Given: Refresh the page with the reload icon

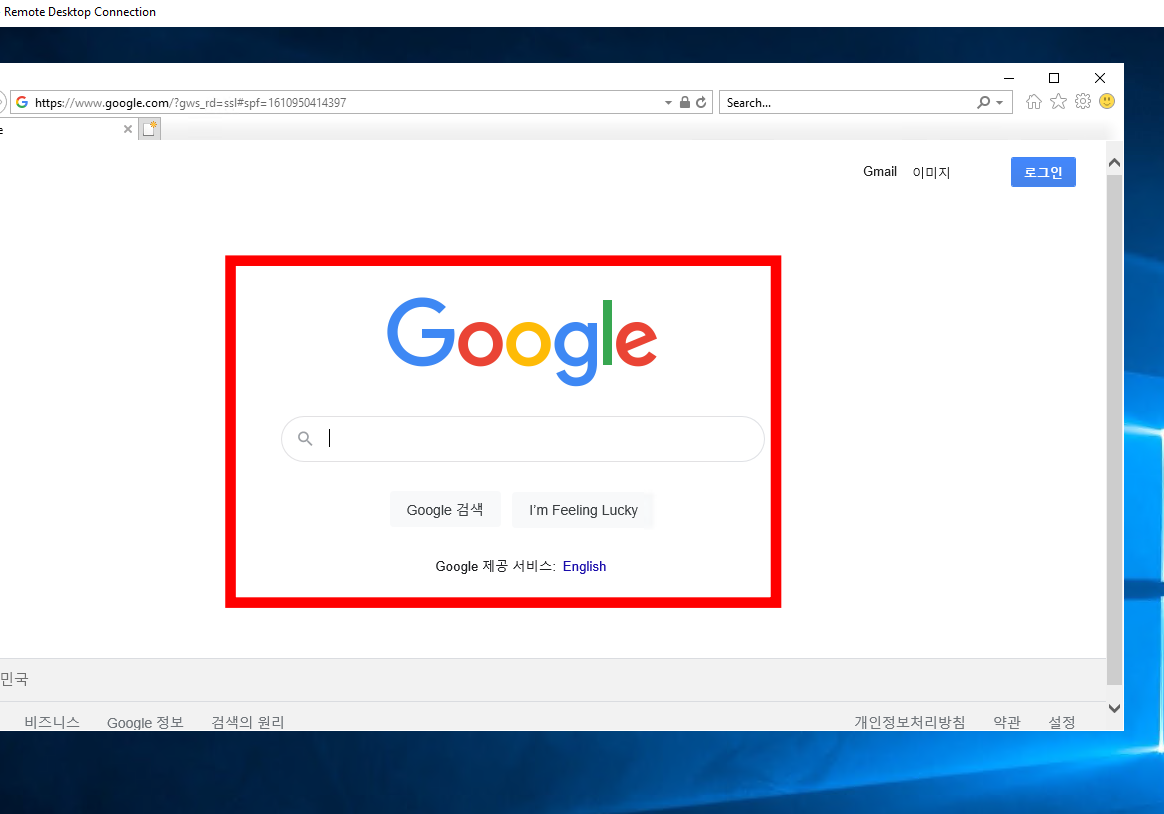Looking at the screenshot, I should (701, 102).
